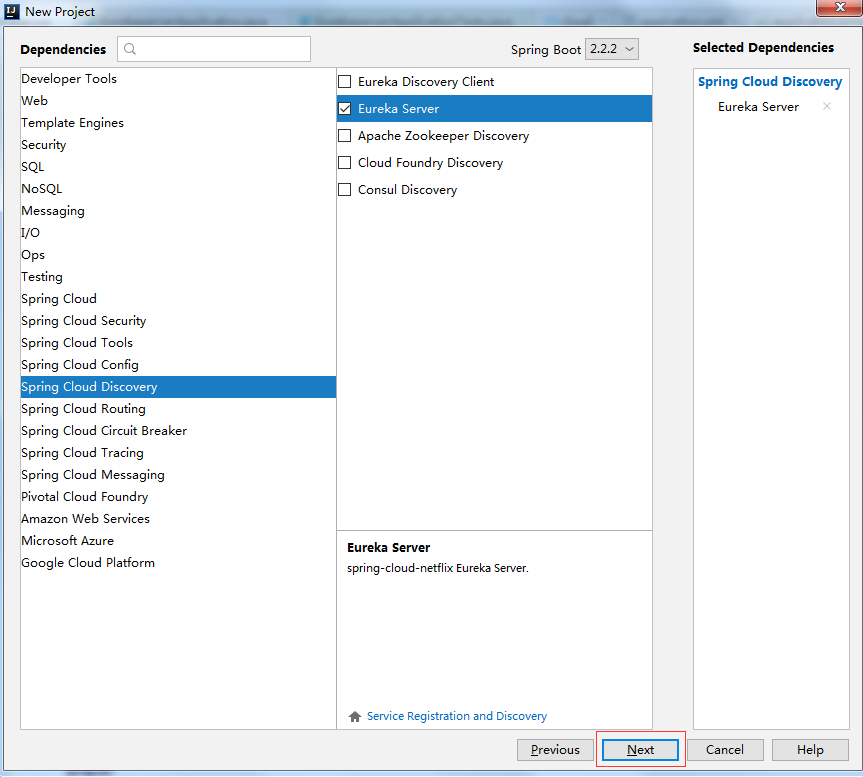Select the NoSQL category

point(178,189)
